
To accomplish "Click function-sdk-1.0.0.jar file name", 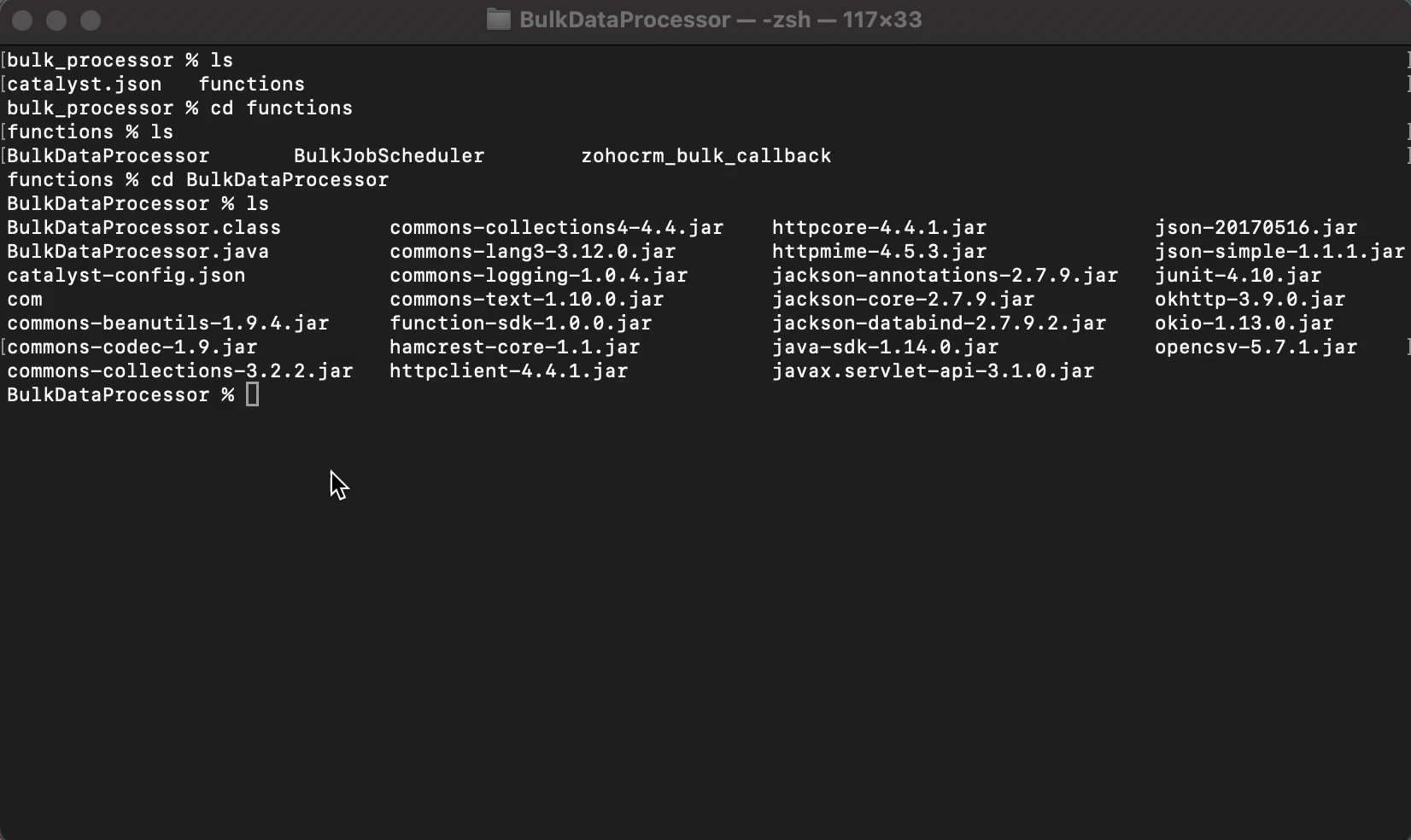I will tap(520, 324).
